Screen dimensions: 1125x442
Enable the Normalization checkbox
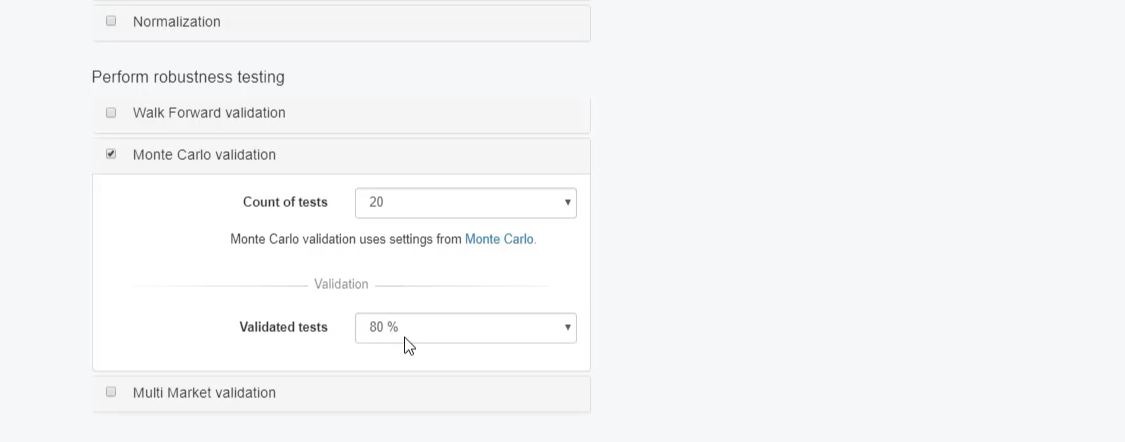click(111, 21)
